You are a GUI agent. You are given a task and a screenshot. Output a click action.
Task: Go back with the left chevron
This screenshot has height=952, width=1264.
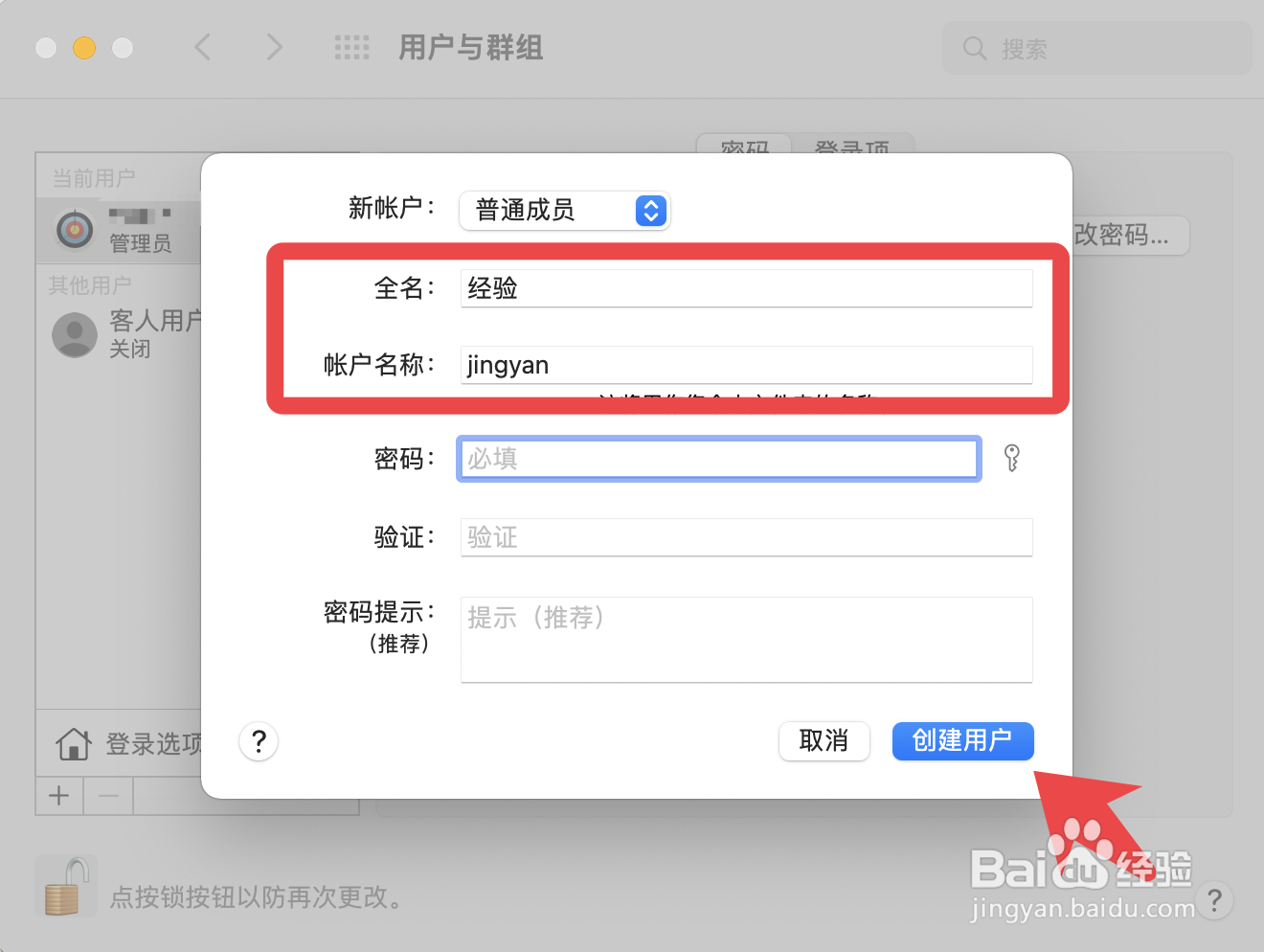[x=203, y=47]
